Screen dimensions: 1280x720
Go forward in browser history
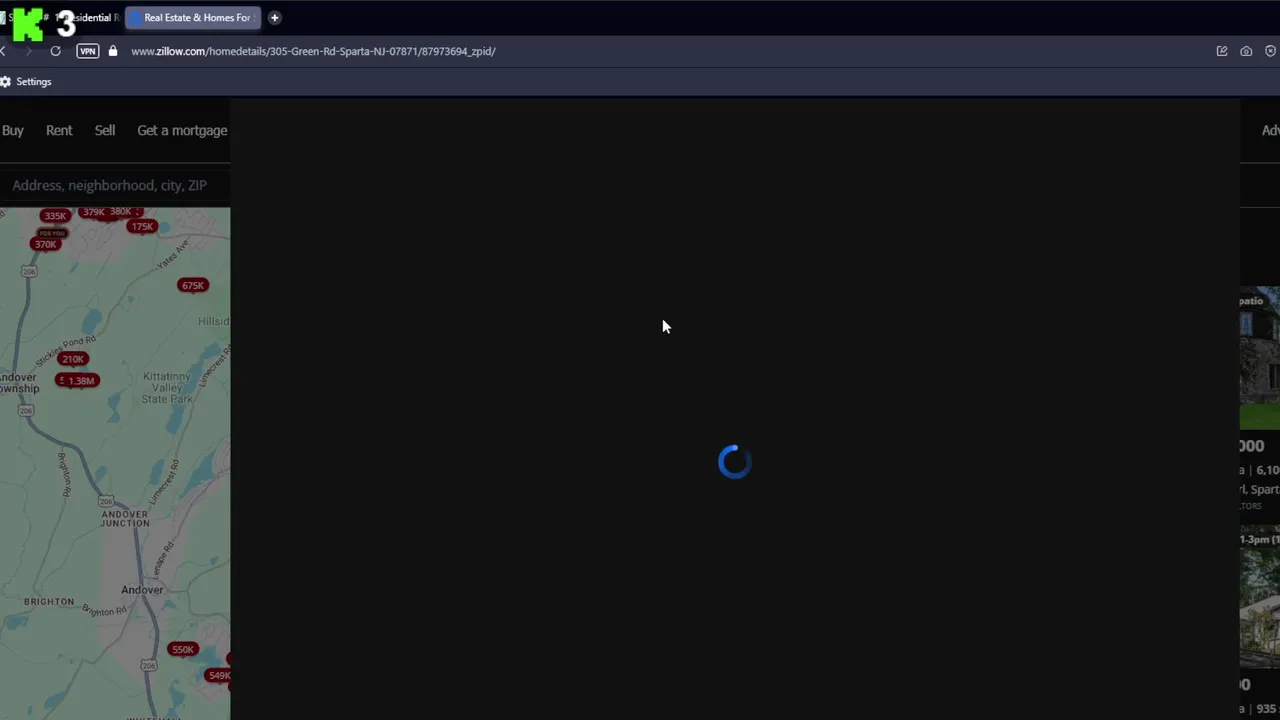28,51
